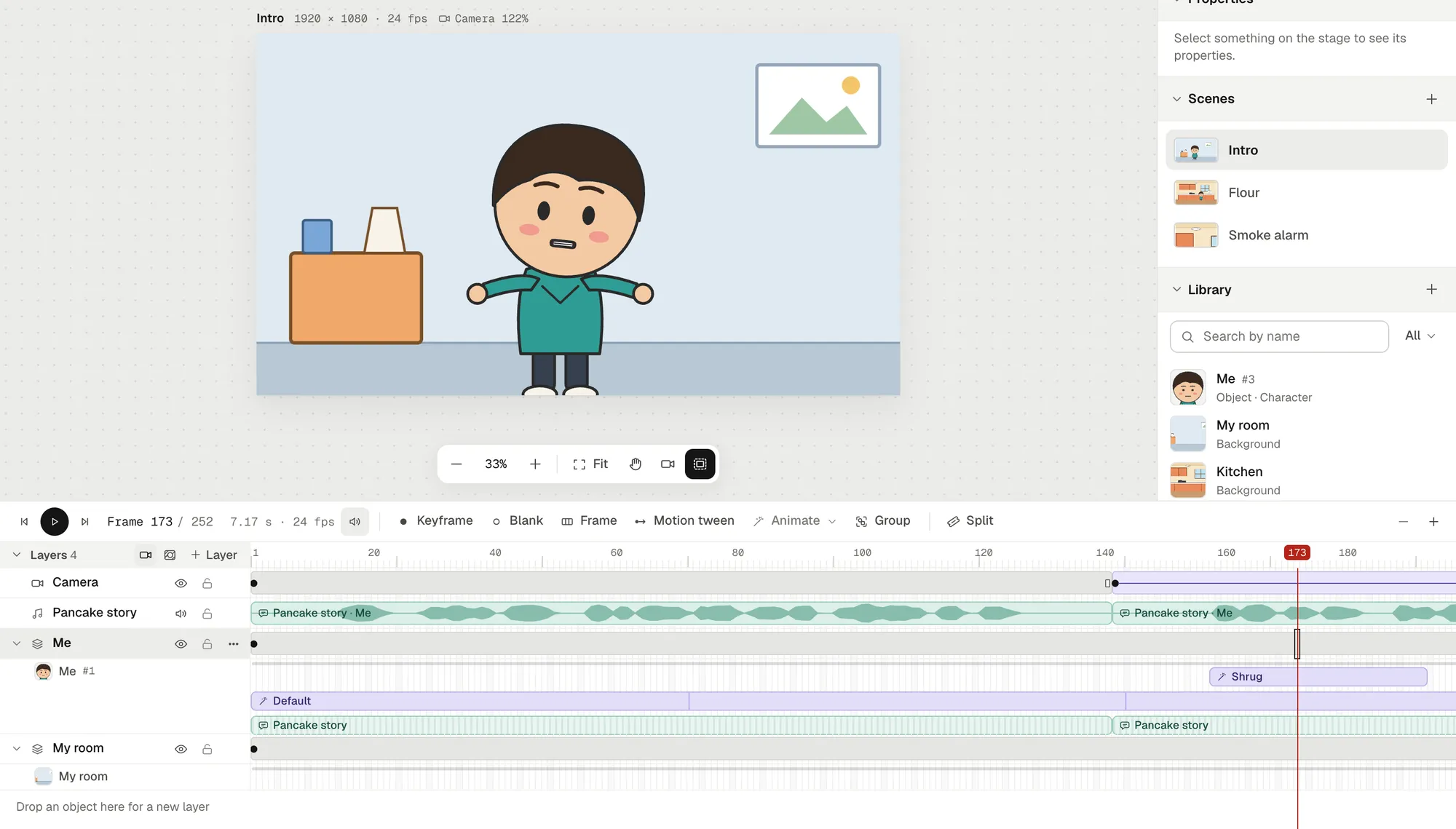Select the Shrug animation clip
Viewport: 1456px width, 829px height.
pyautogui.click(x=1318, y=677)
